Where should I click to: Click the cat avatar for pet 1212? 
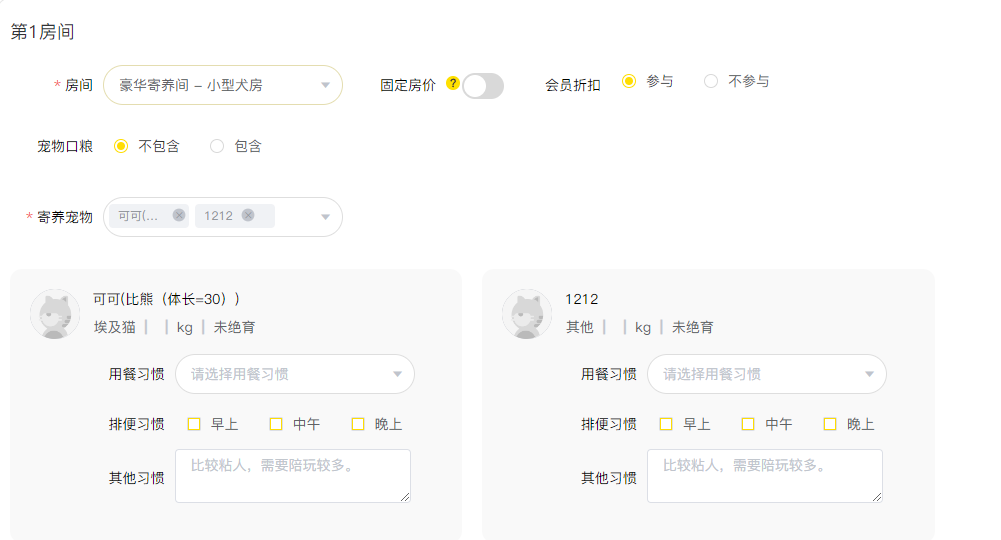click(x=527, y=313)
